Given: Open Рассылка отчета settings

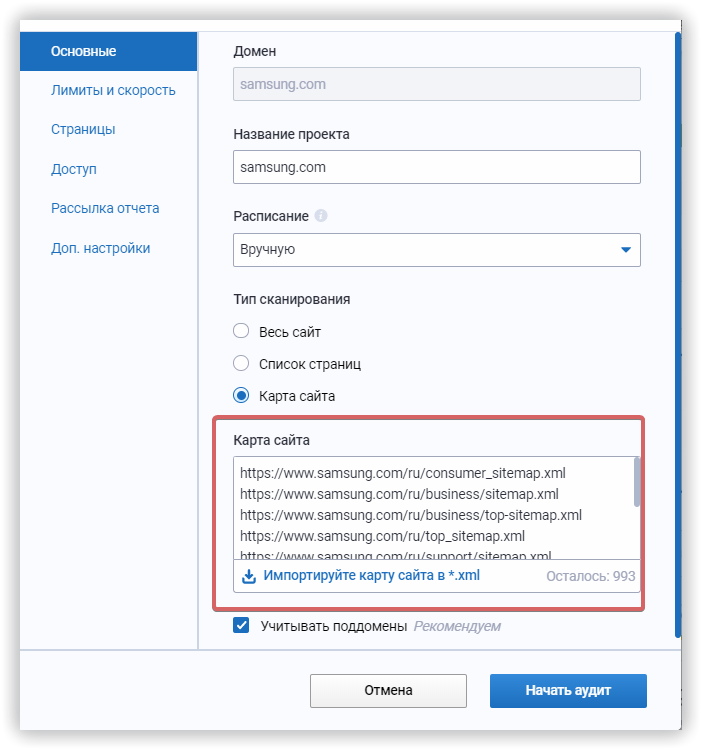Looking at the screenshot, I should click(105, 208).
